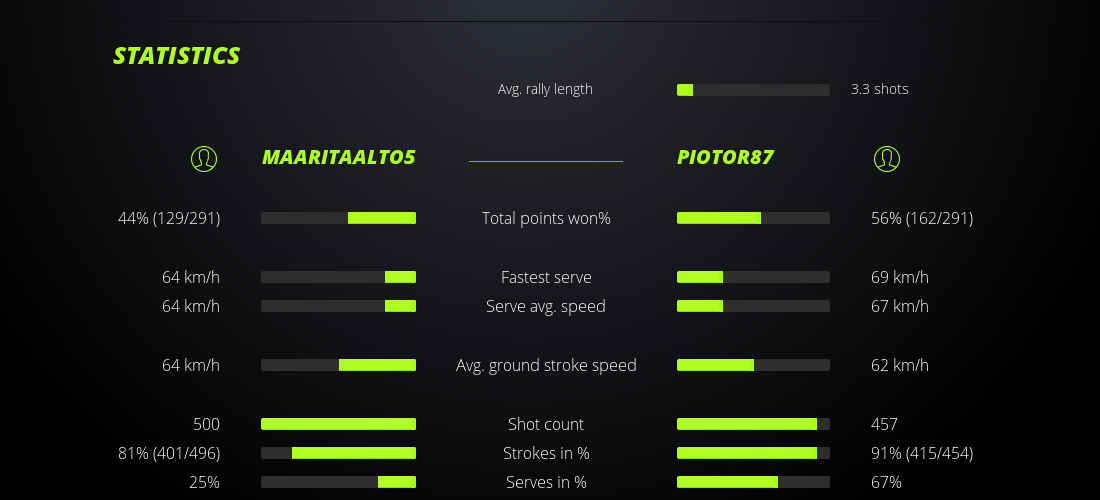
Task: Click PIOTOR87's Fastest serve bar
Action: coord(753,277)
